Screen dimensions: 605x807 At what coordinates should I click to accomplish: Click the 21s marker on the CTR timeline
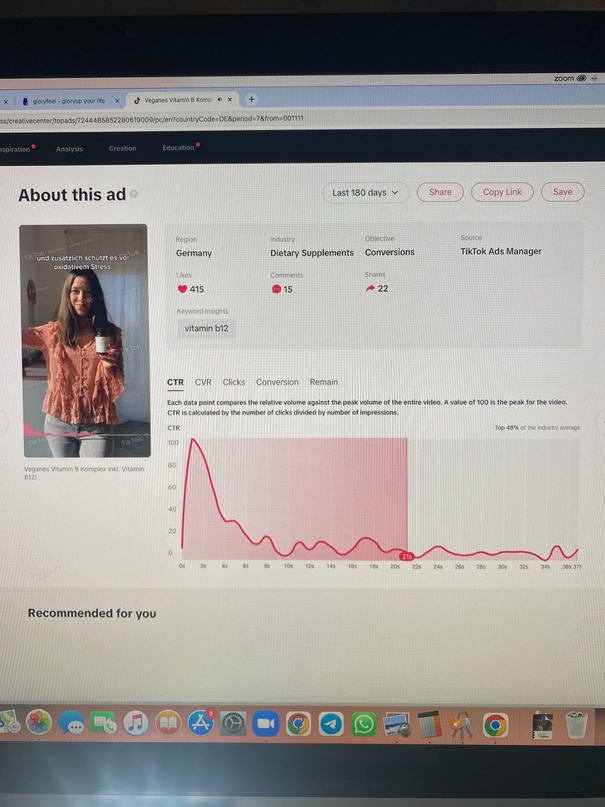407,556
